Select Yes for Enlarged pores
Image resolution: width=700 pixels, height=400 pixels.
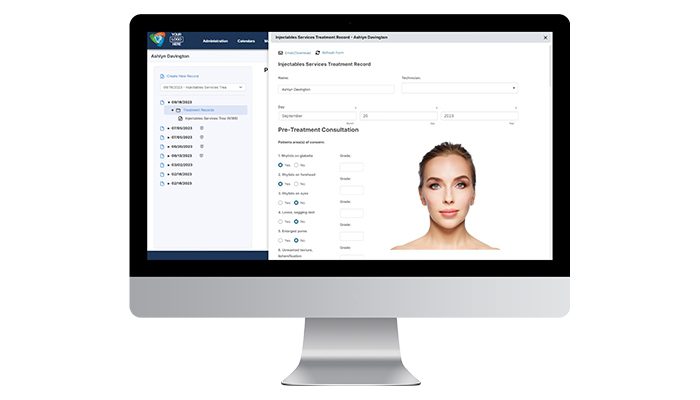(280, 241)
